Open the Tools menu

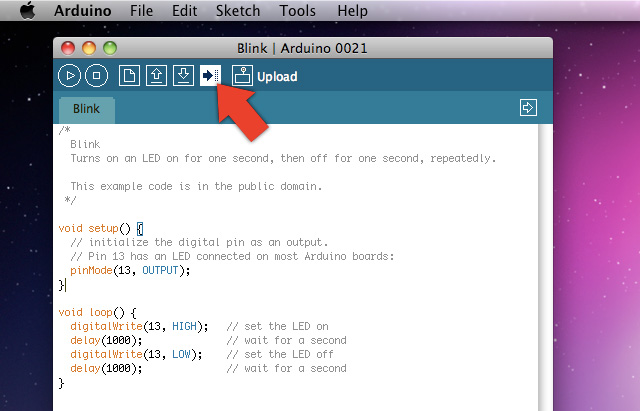297,11
